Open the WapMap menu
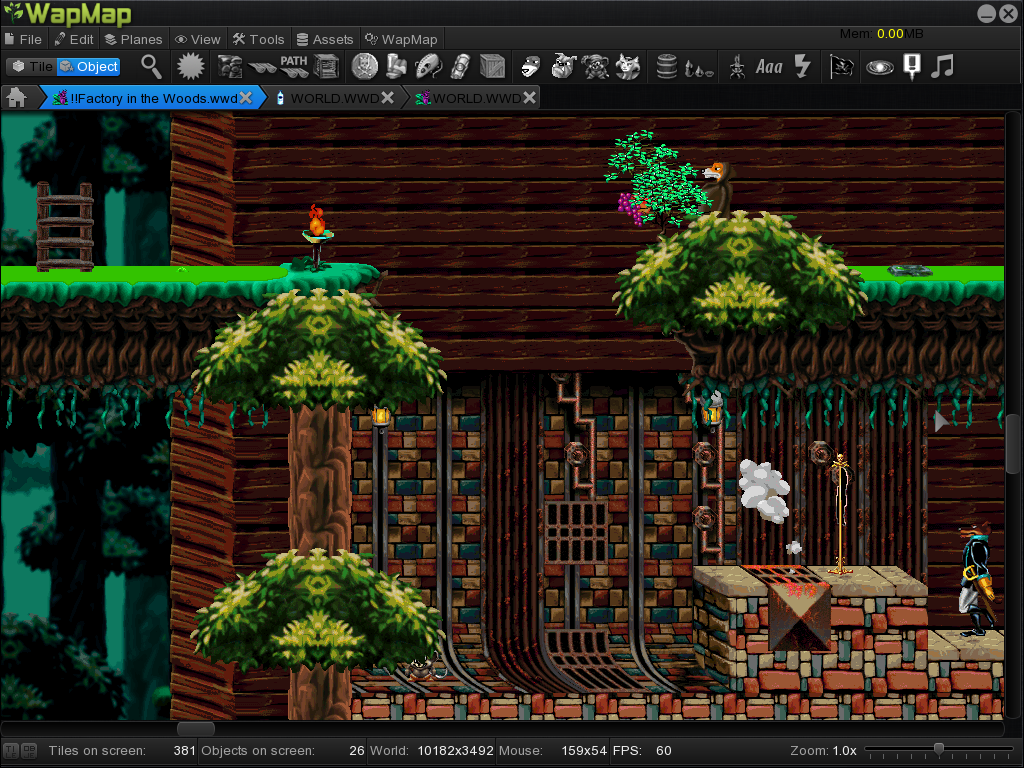 point(401,39)
